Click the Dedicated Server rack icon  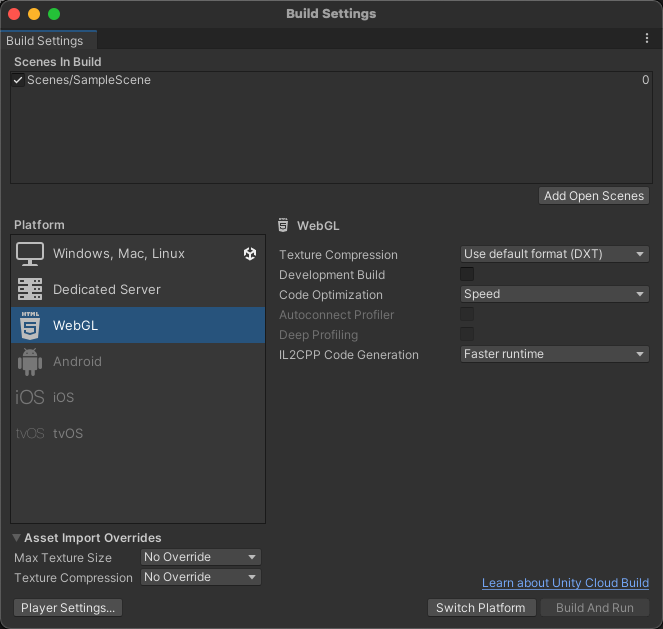point(30,289)
